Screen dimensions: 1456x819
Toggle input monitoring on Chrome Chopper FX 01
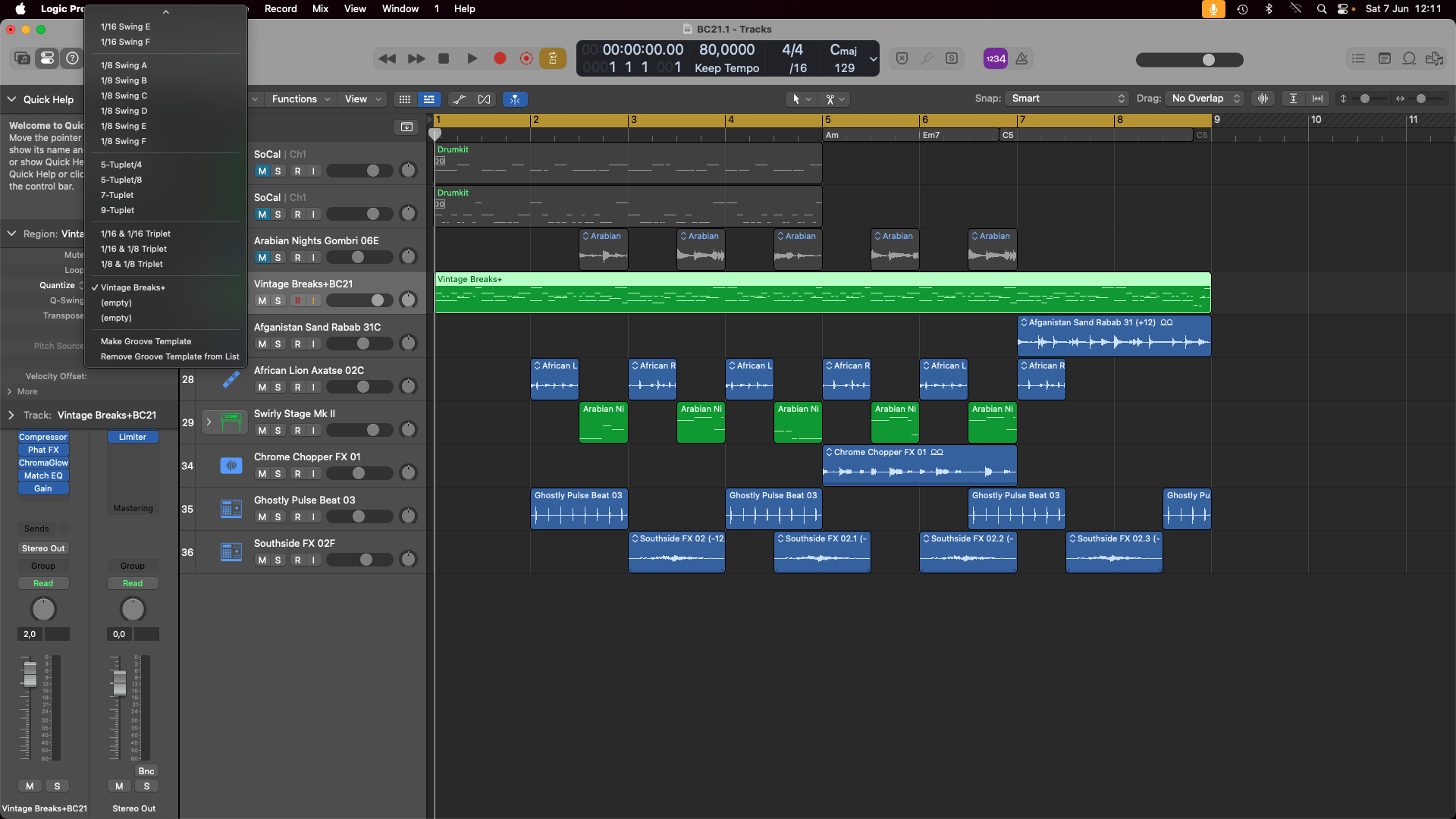[x=313, y=474]
